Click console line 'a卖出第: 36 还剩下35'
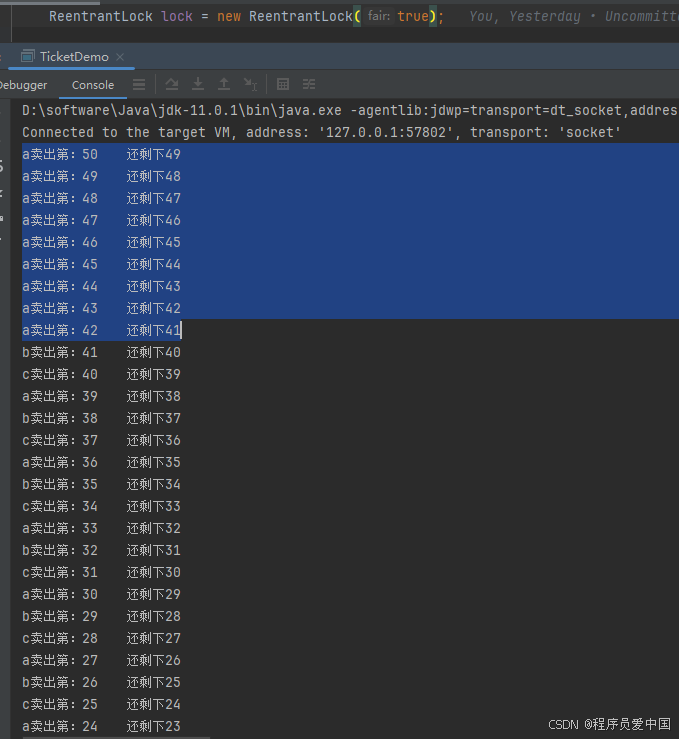This screenshot has height=739, width=679. (101, 462)
